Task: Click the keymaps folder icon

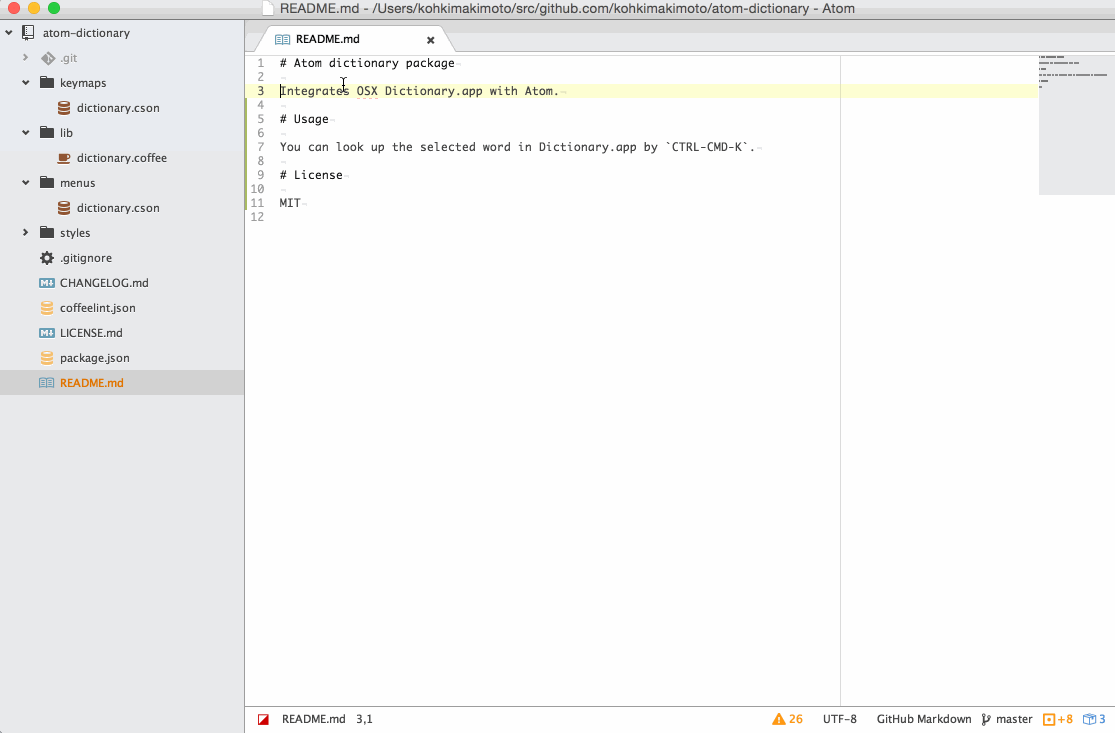Action: [x=47, y=82]
